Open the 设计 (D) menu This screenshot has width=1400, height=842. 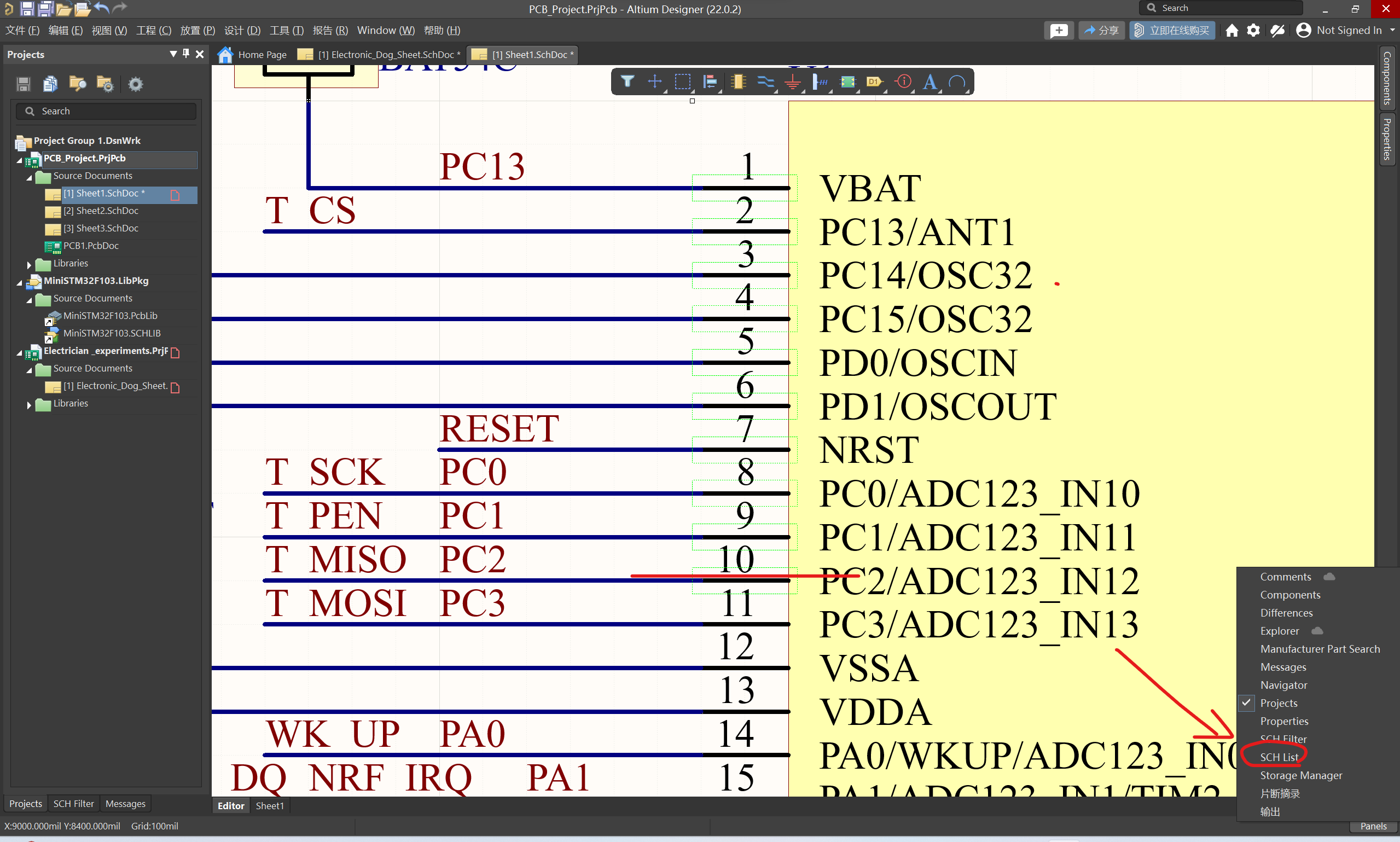click(x=242, y=30)
